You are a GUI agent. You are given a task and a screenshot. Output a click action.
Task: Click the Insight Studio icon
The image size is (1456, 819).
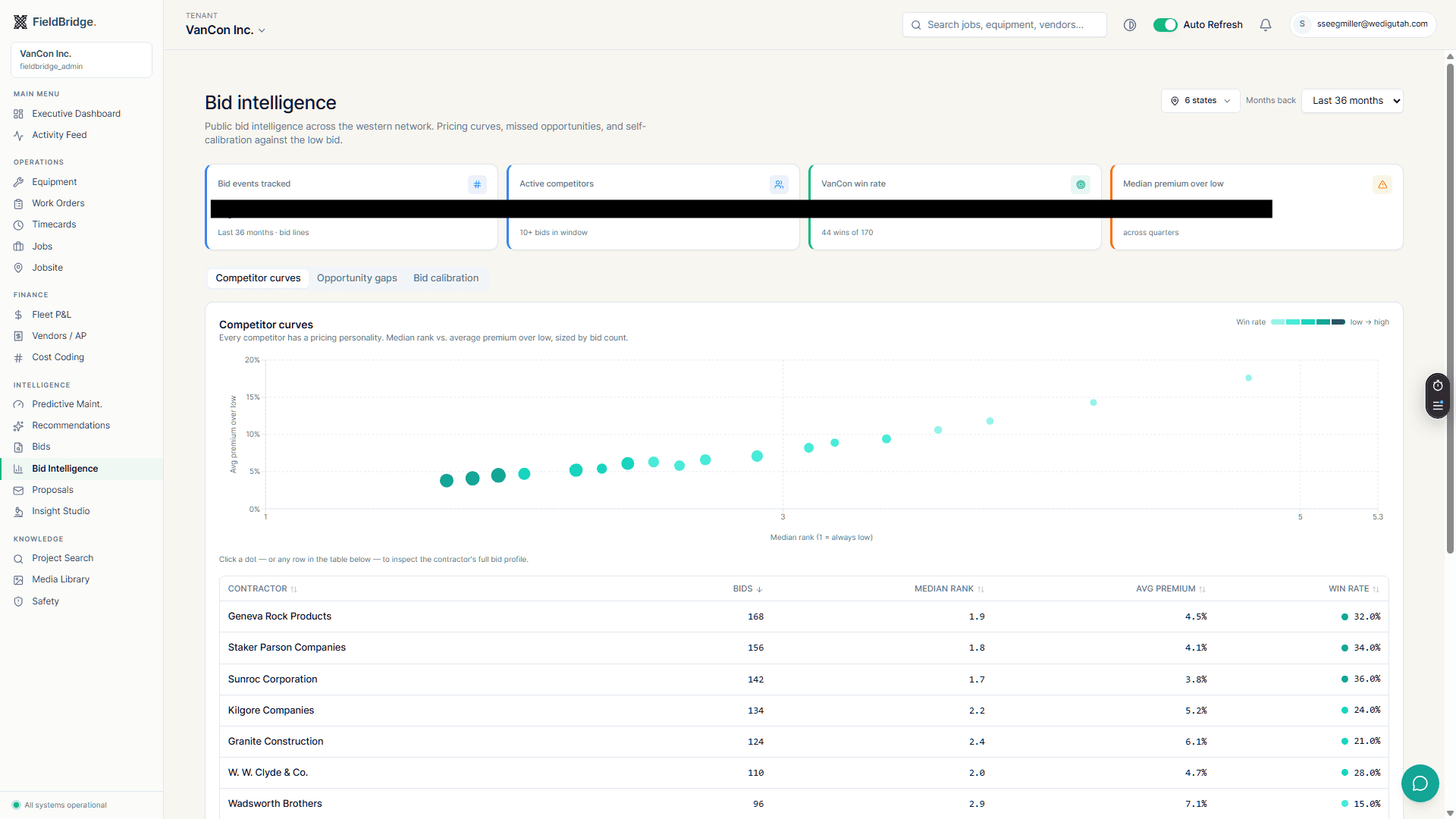(x=18, y=511)
